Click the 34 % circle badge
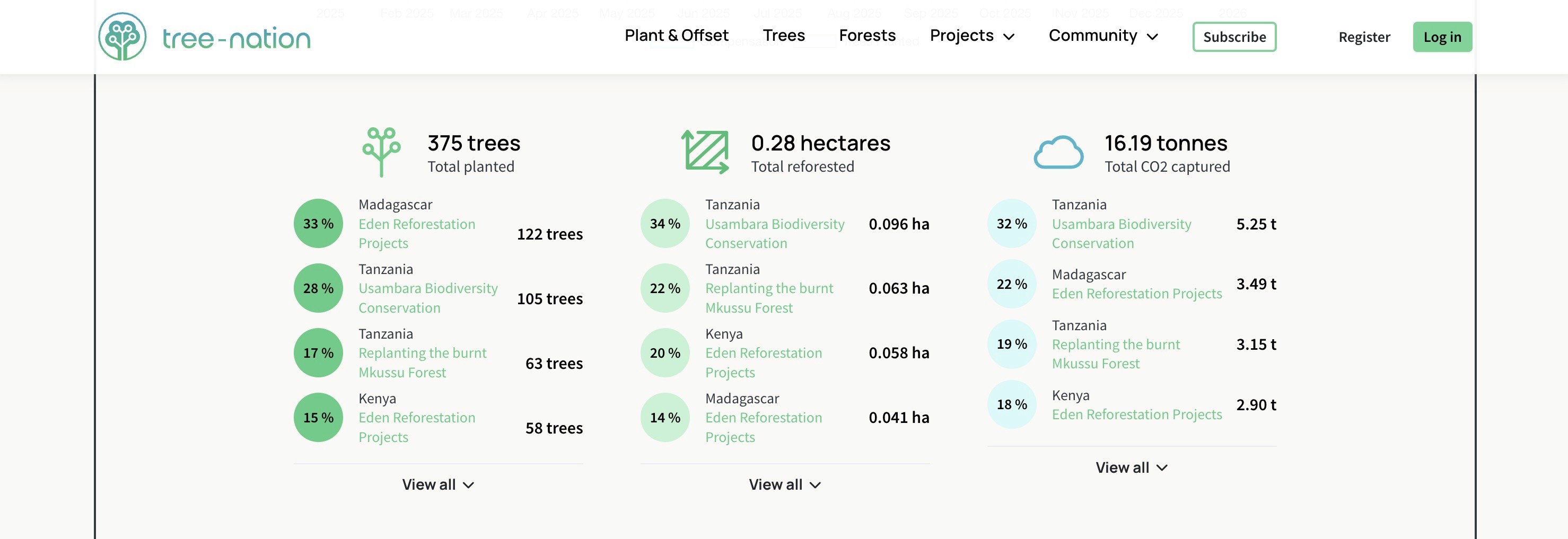This screenshot has height=539, width=1568. (665, 224)
